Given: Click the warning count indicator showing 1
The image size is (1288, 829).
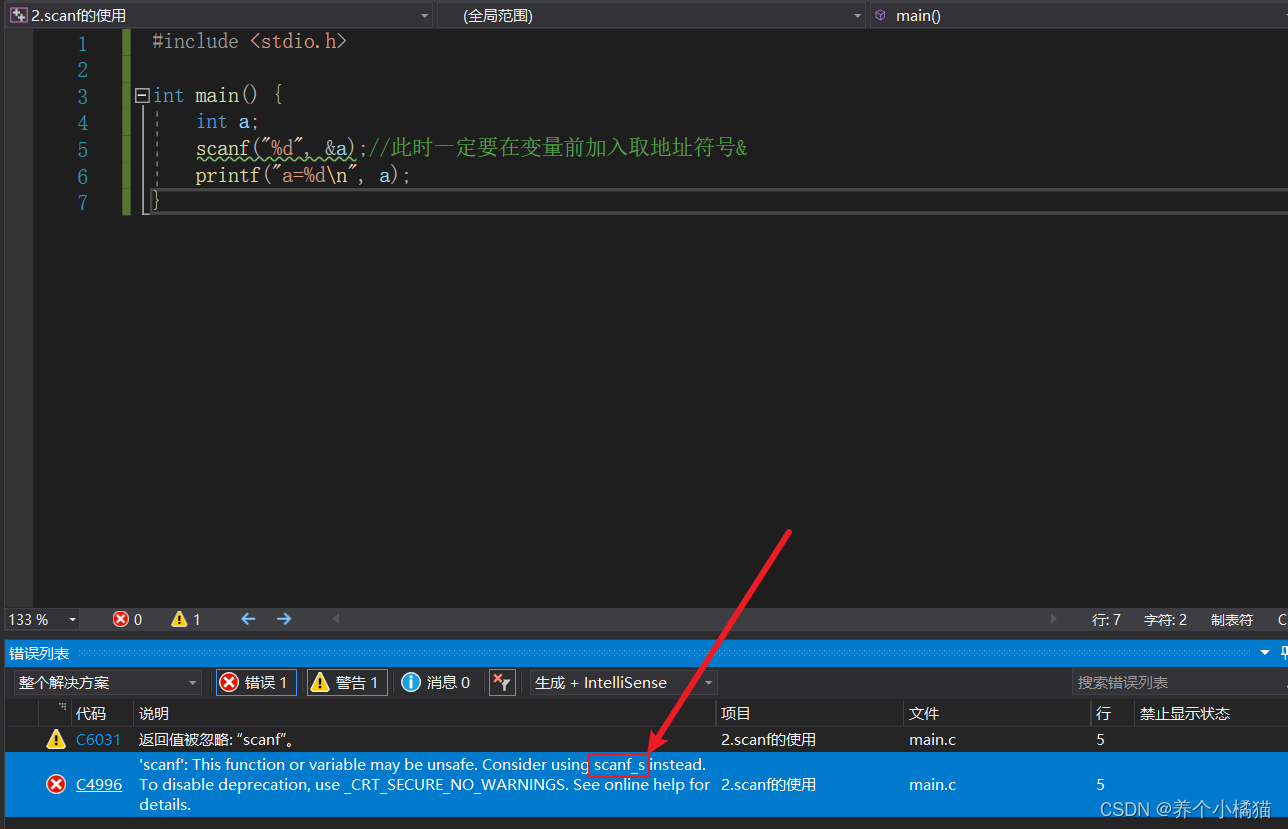Looking at the screenshot, I should tap(186, 619).
